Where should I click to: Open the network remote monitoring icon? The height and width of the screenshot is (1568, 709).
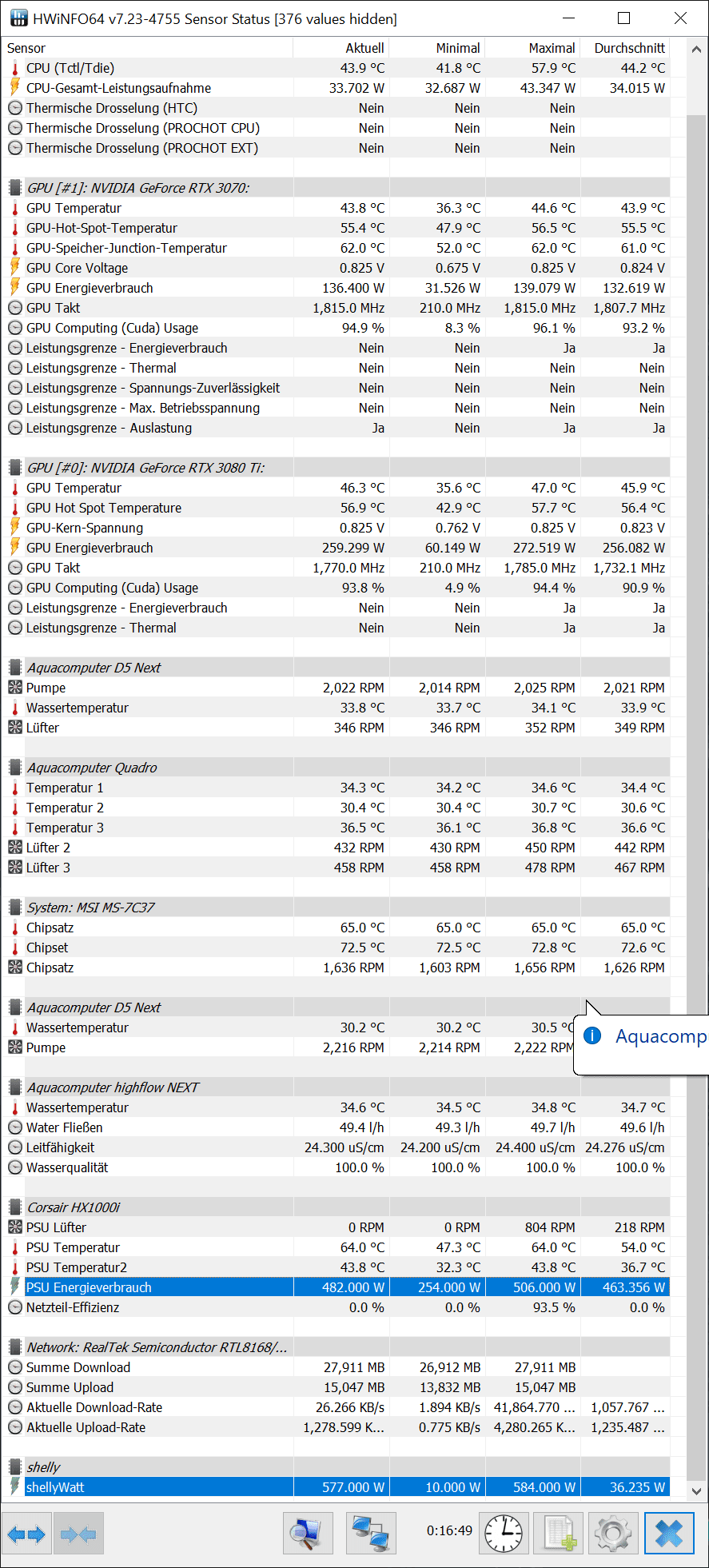coord(371,1534)
